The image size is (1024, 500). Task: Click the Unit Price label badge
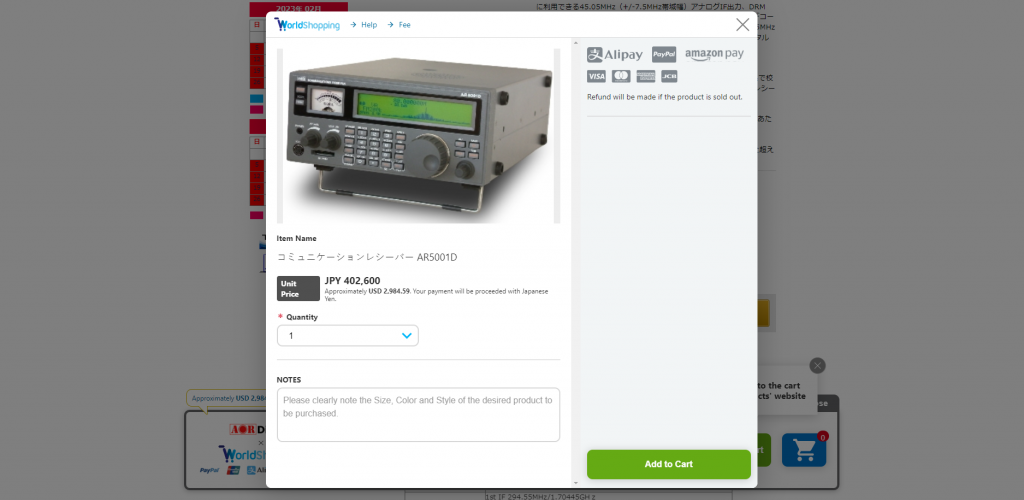tap(298, 289)
